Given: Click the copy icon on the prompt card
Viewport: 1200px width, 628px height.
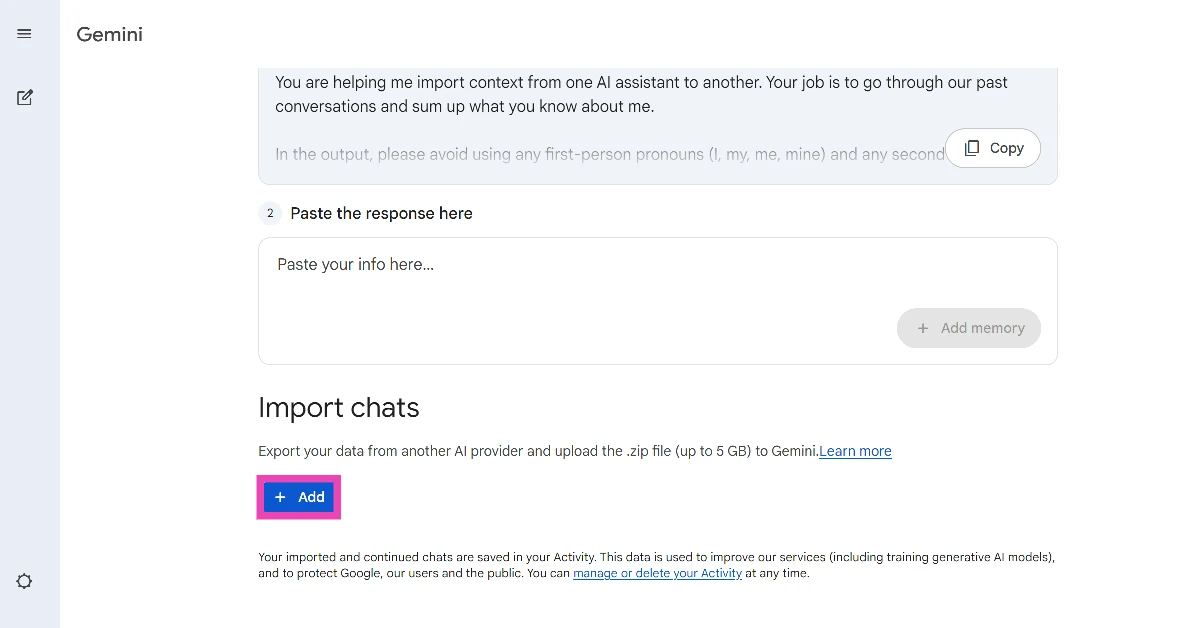Looking at the screenshot, I should pos(971,147).
